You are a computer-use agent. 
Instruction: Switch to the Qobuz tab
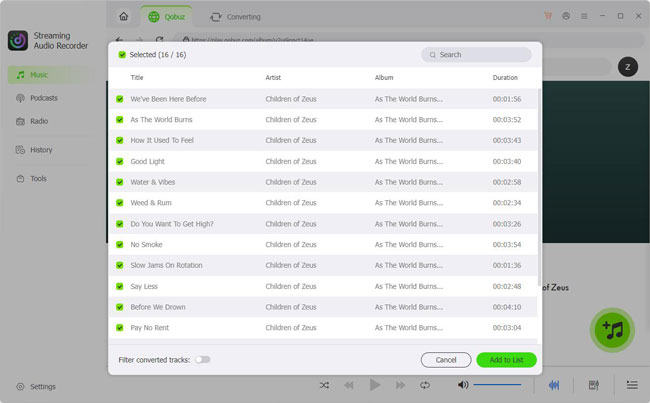click(166, 17)
